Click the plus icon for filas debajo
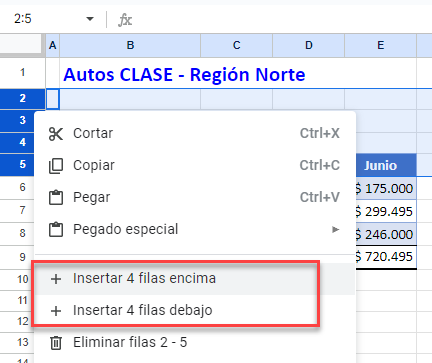 coord(56,311)
